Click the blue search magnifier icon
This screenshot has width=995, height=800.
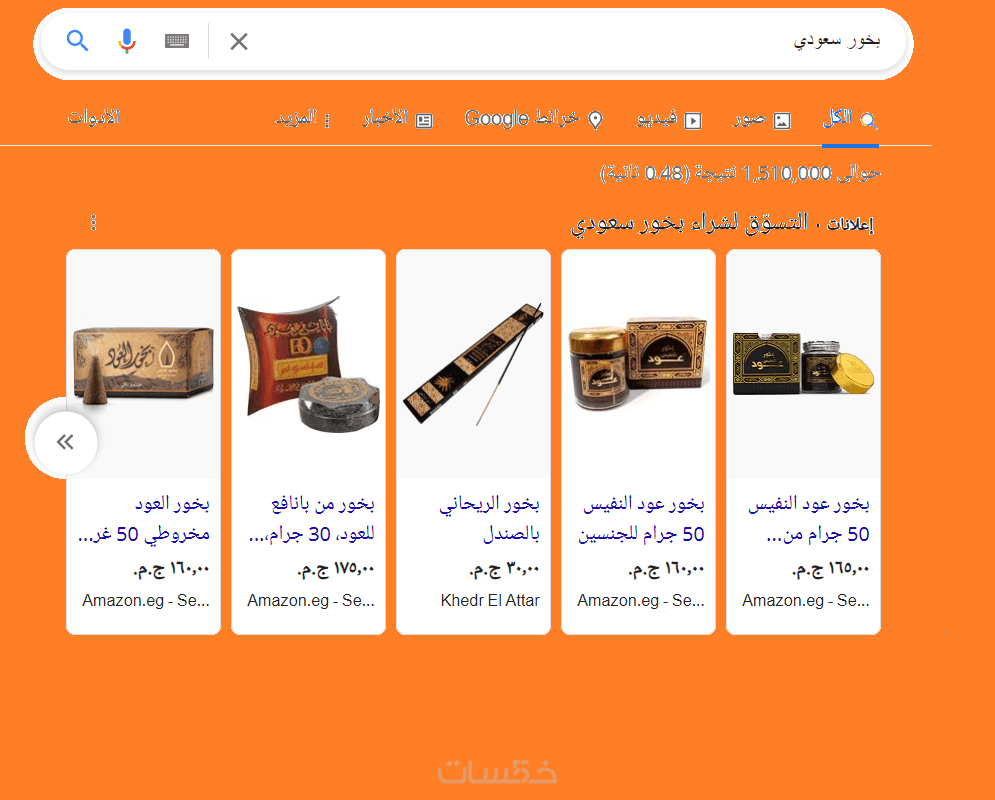pos(77,41)
